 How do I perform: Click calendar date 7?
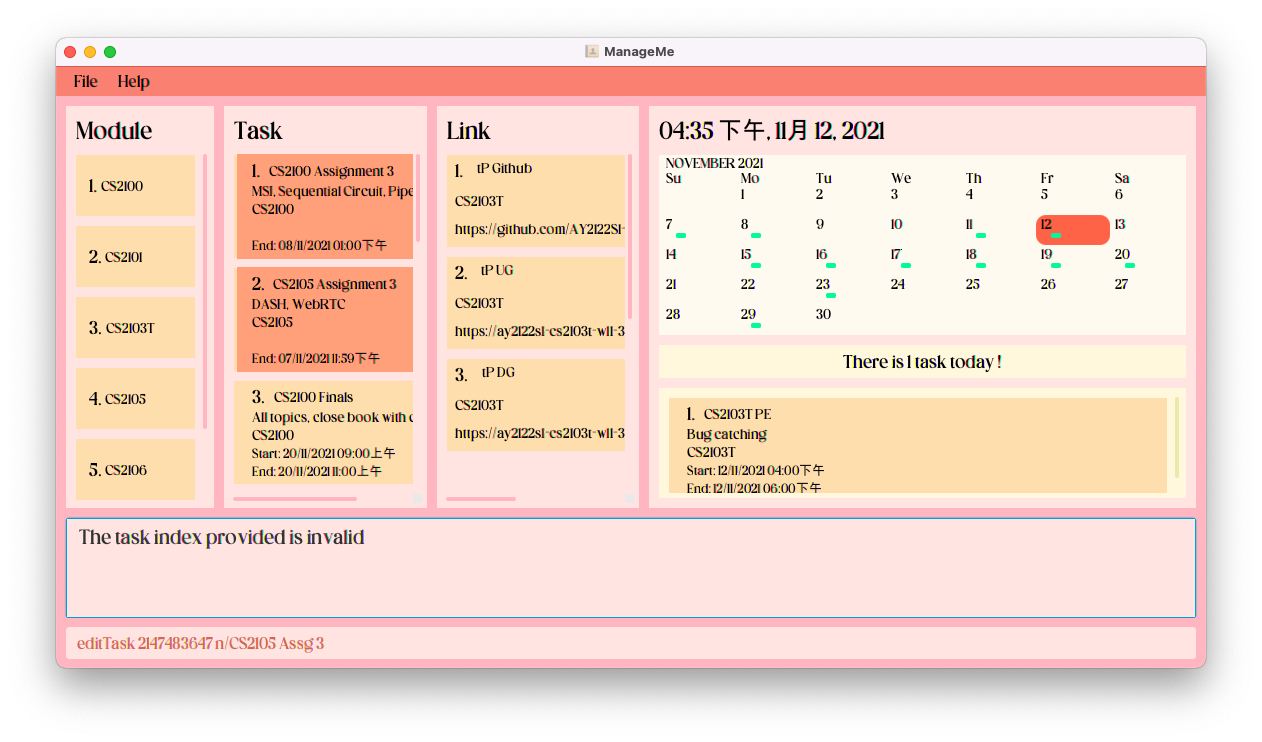(669, 224)
